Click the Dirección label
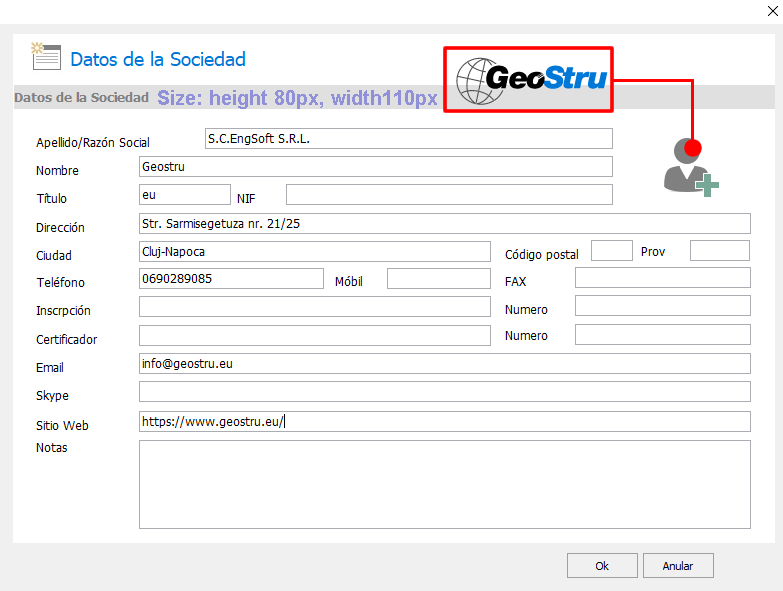783x591 pixels. pyautogui.click(x=60, y=228)
